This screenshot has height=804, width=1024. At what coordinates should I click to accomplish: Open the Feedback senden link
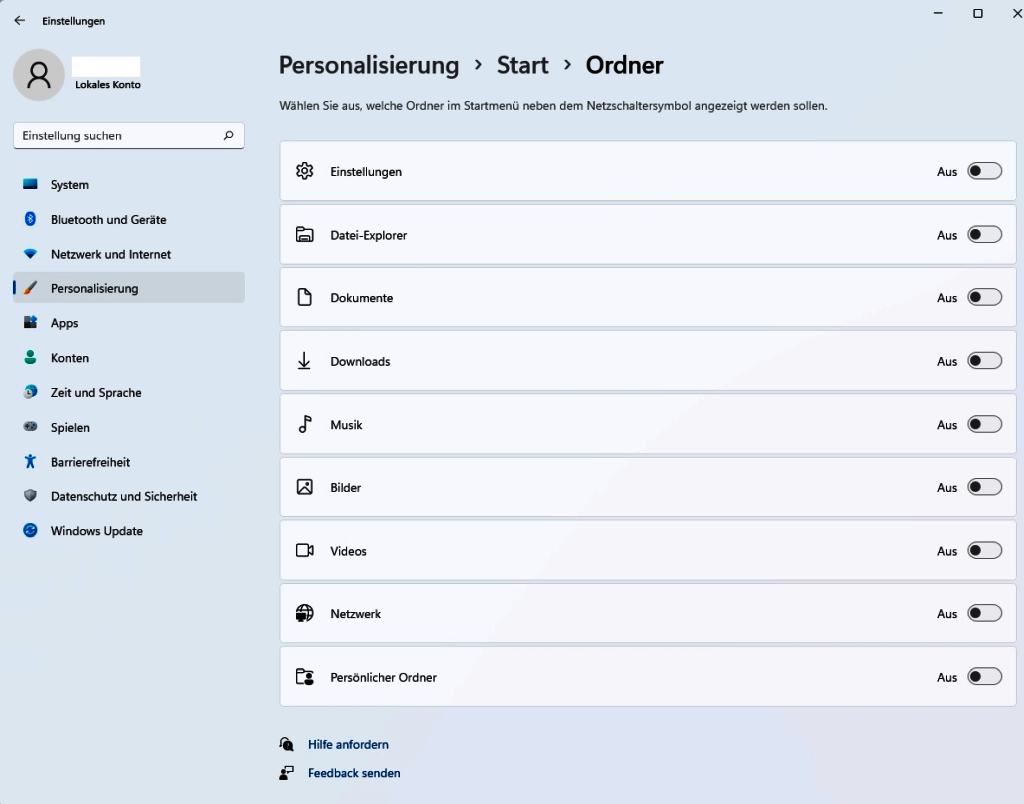coord(354,773)
